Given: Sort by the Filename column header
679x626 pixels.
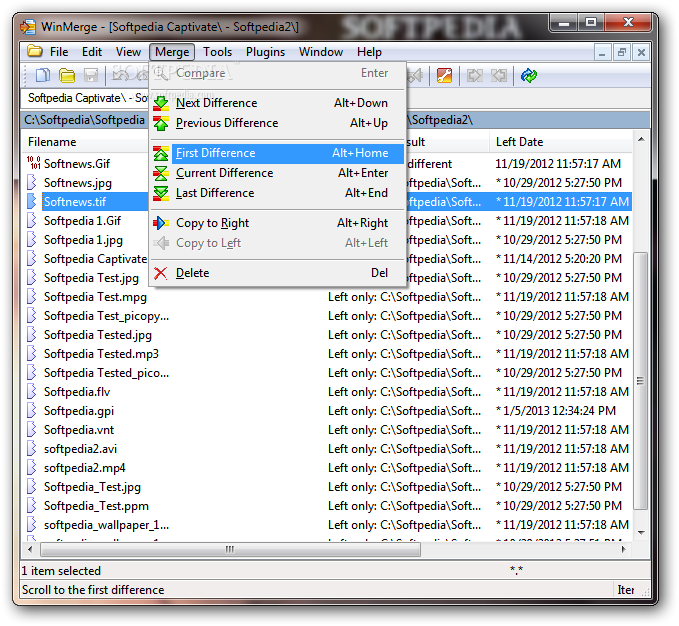Looking at the screenshot, I should (85, 142).
